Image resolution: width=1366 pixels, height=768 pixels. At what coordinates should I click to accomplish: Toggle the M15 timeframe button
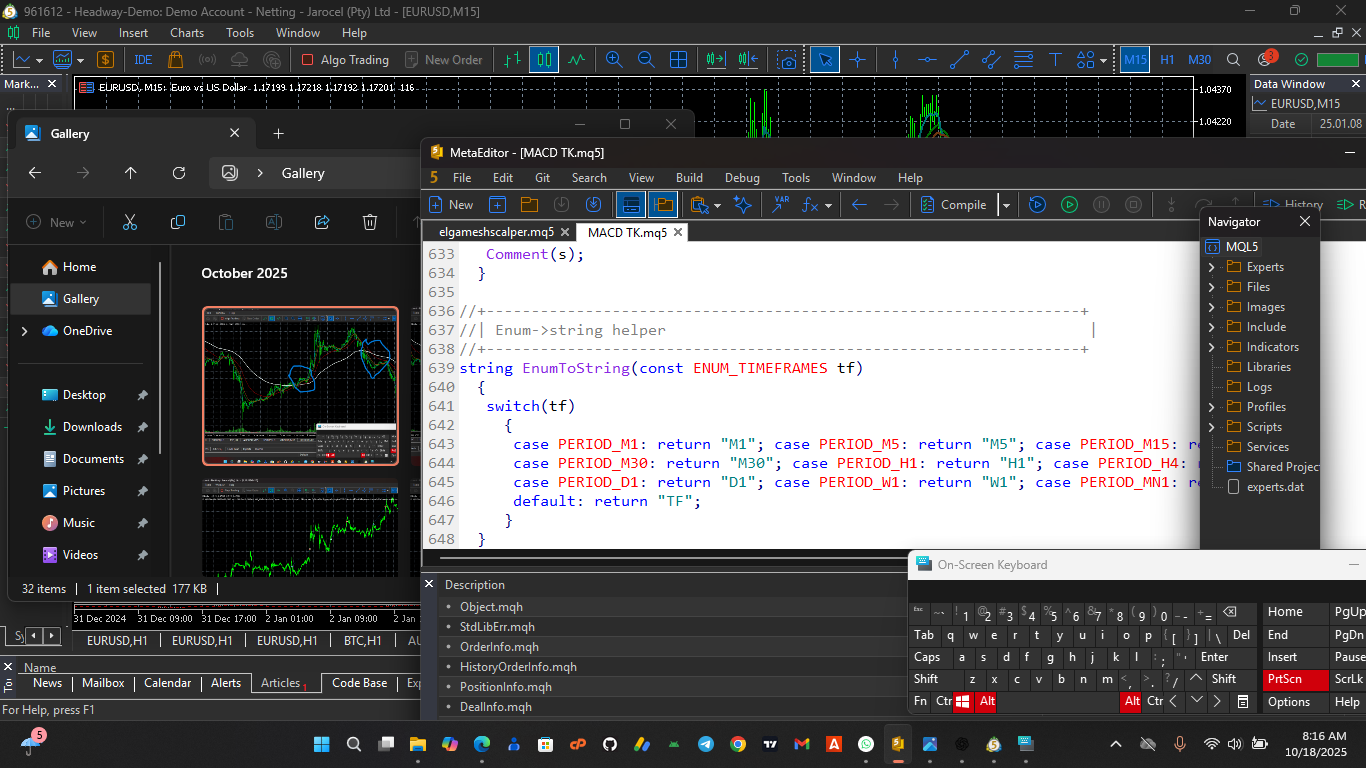point(1135,60)
